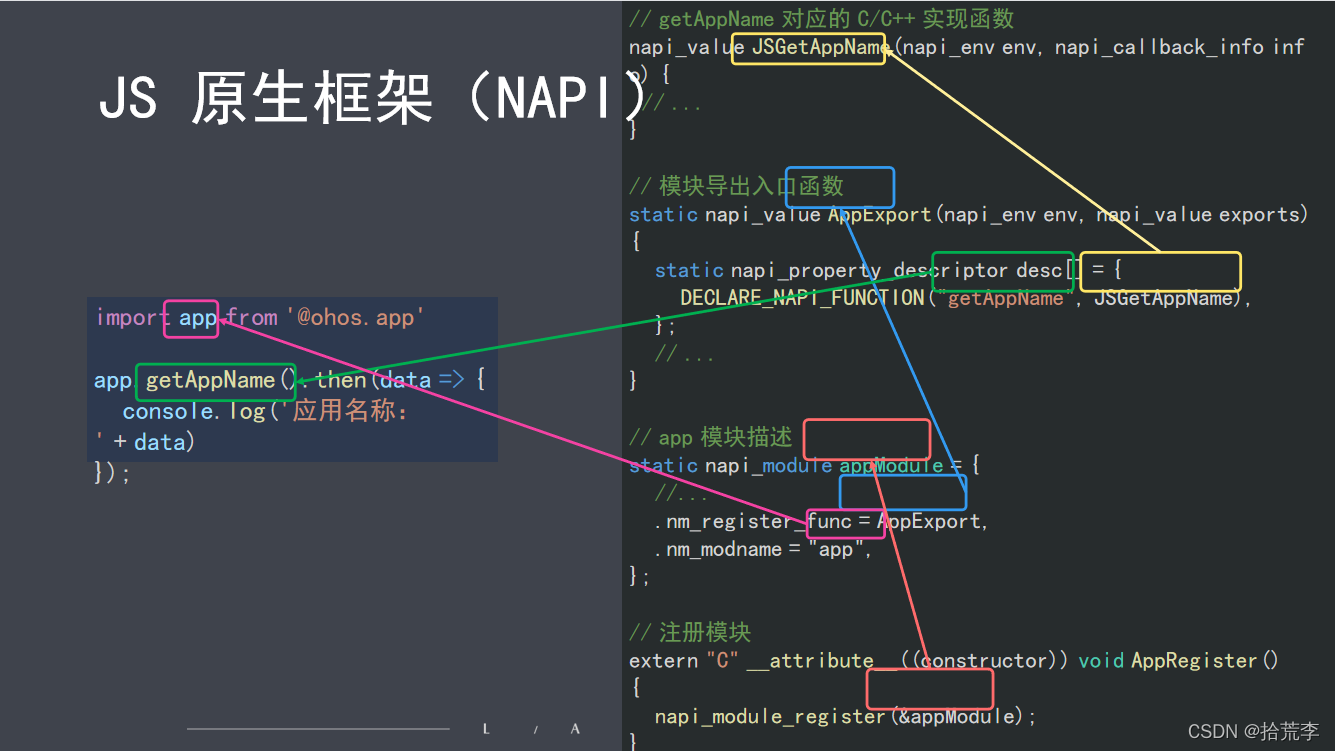1335x751 pixels.
Task: Click the green desc highlight box
Action: coord(1002,271)
